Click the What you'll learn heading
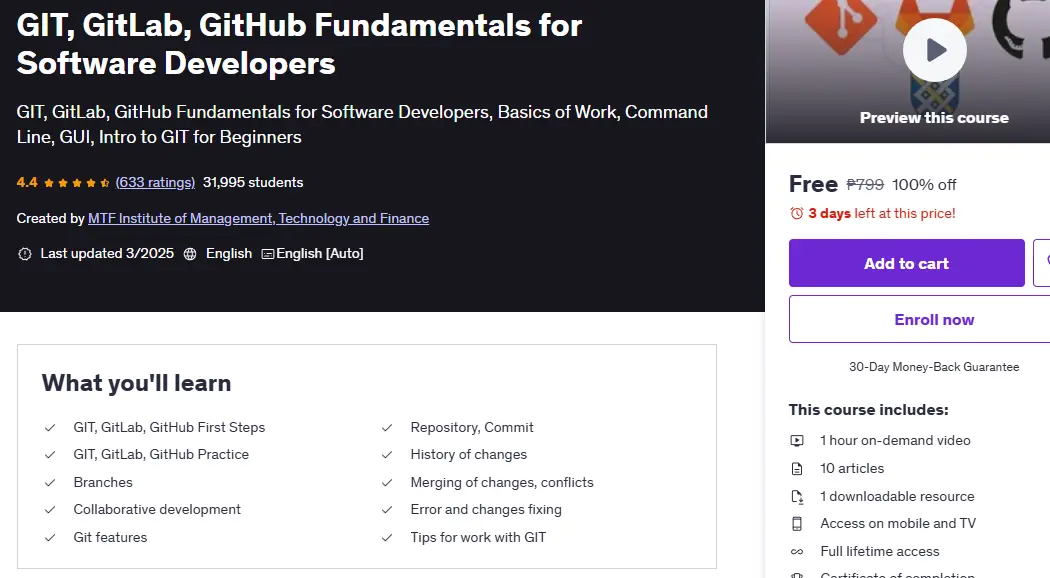Image resolution: width=1050 pixels, height=578 pixels. coord(137,383)
